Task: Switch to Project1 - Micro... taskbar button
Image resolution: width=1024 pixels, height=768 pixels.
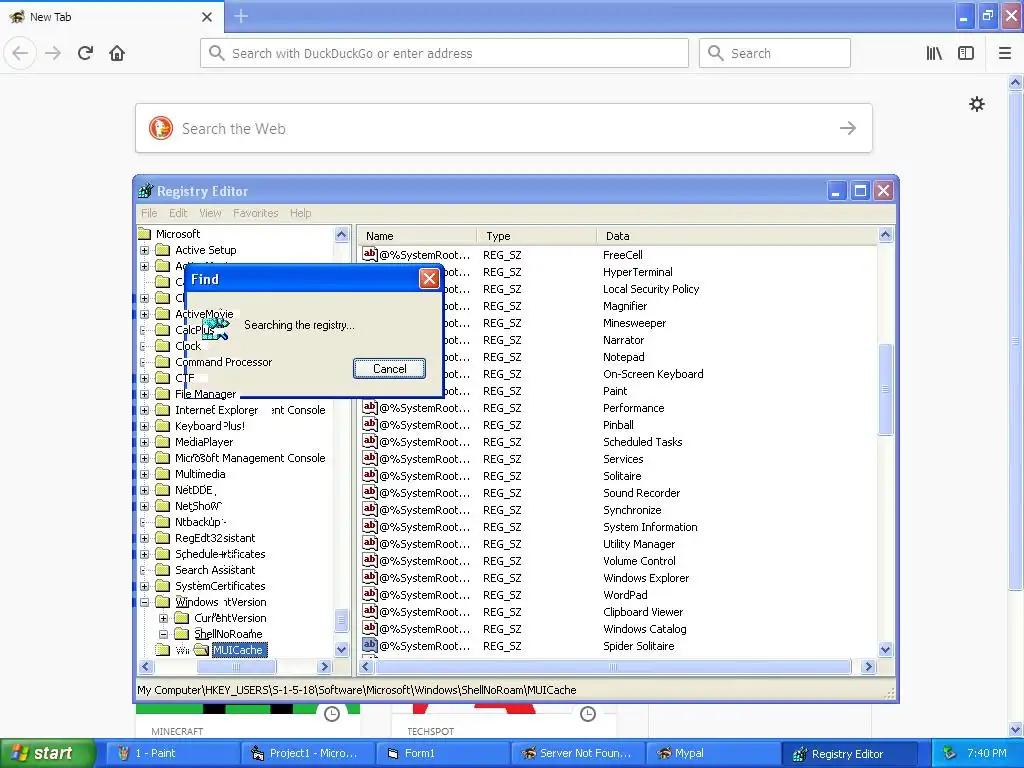Action: click(308, 753)
